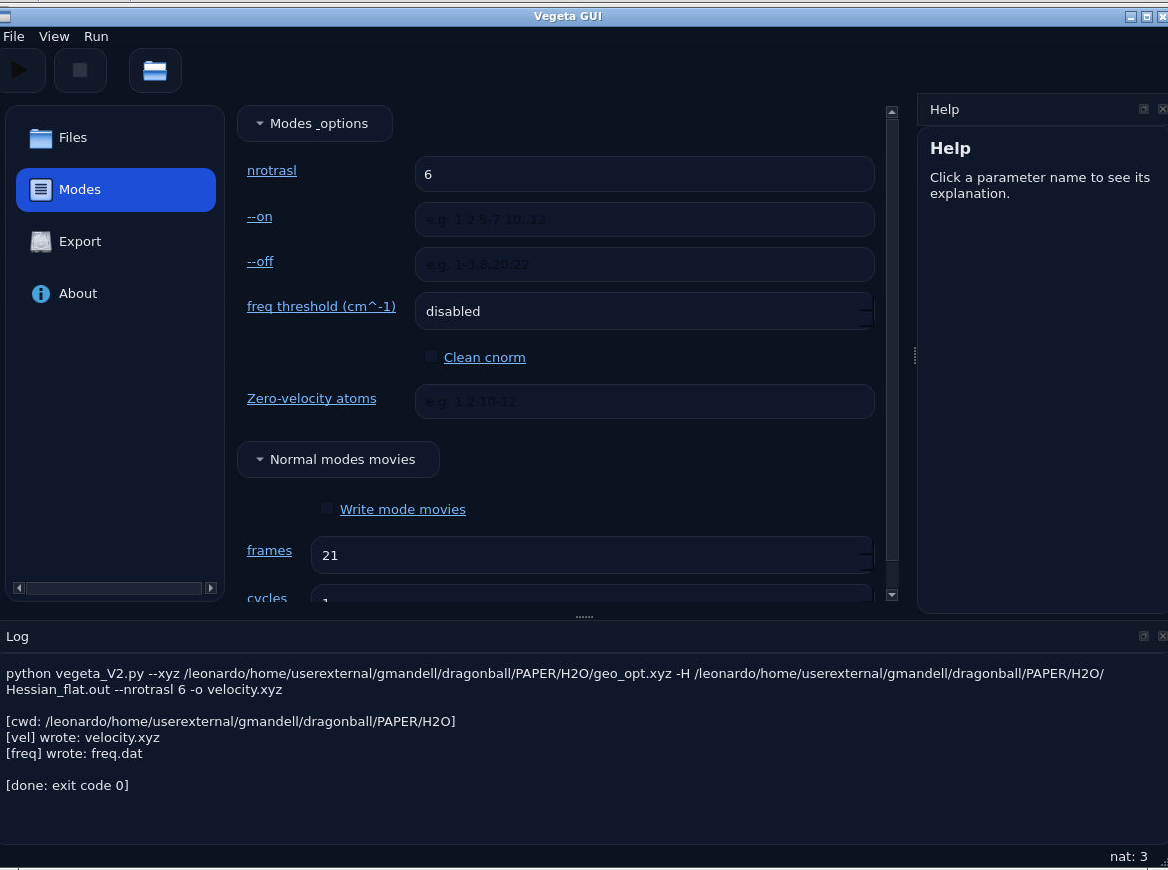Click the Vegeta GUI window menu icon
This screenshot has height=870, width=1168.
click(5, 16)
